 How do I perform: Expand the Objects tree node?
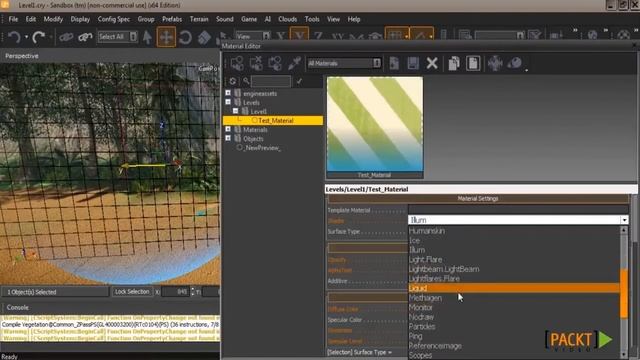[228, 138]
